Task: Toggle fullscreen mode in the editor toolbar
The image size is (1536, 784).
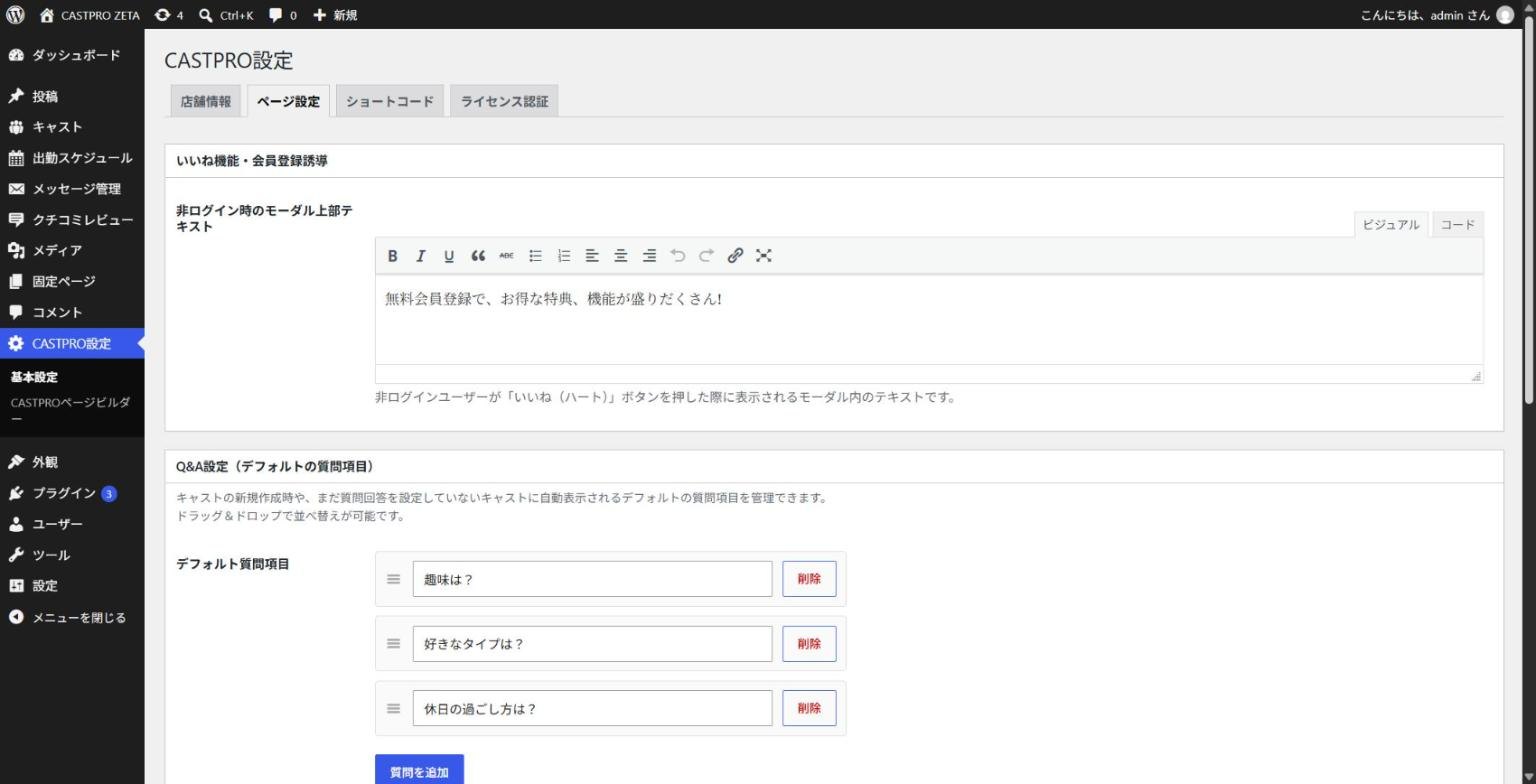Action: pos(764,256)
